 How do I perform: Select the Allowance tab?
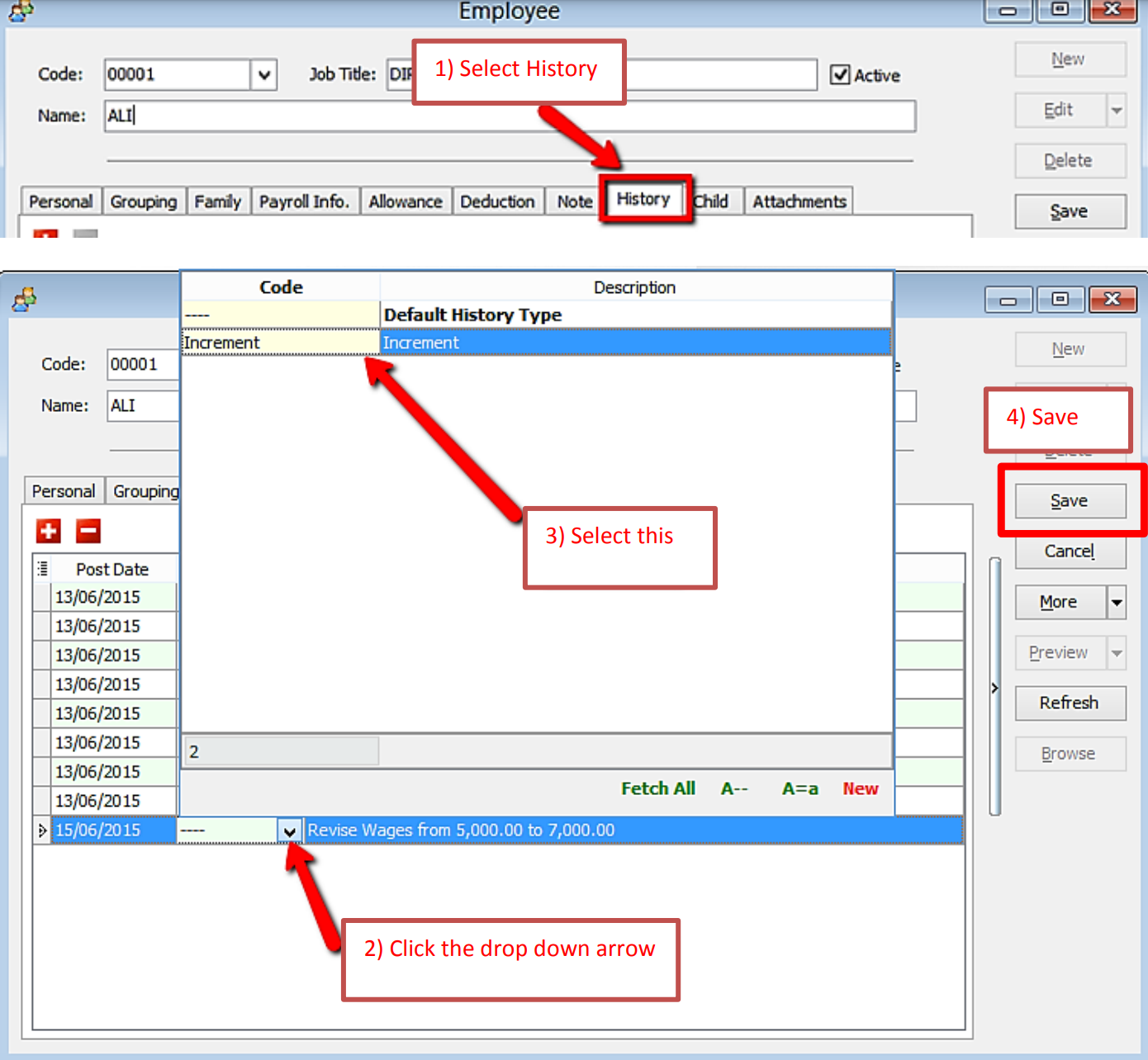pyautogui.click(x=405, y=201)
